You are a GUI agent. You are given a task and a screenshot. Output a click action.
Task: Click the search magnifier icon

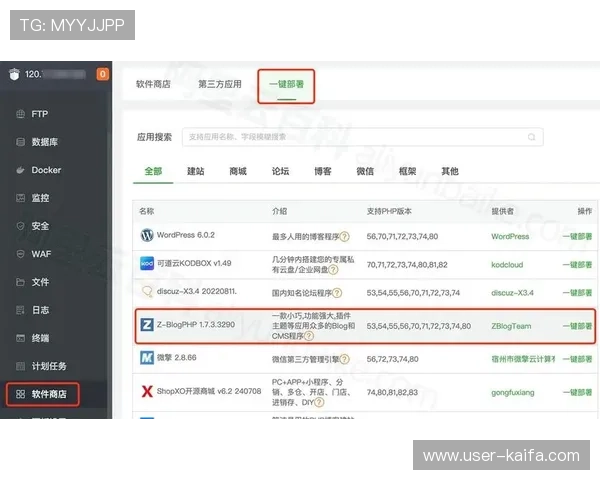[532, 137]
